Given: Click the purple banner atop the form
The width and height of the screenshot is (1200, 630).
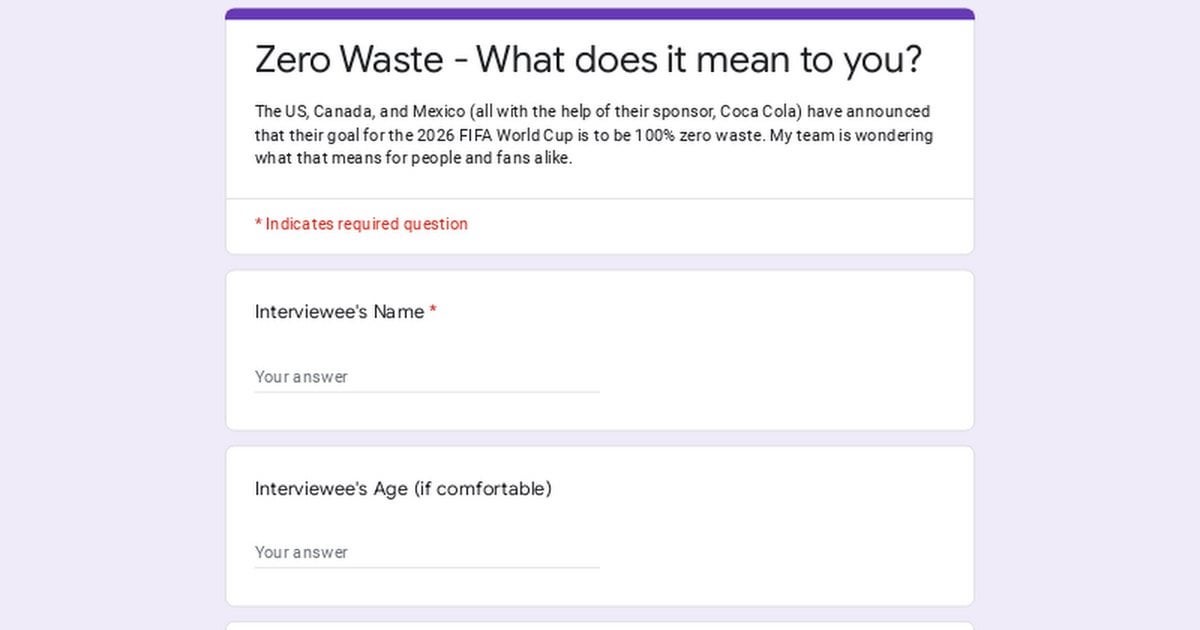Looking at the screenshot, I should [x=600, y=14].
